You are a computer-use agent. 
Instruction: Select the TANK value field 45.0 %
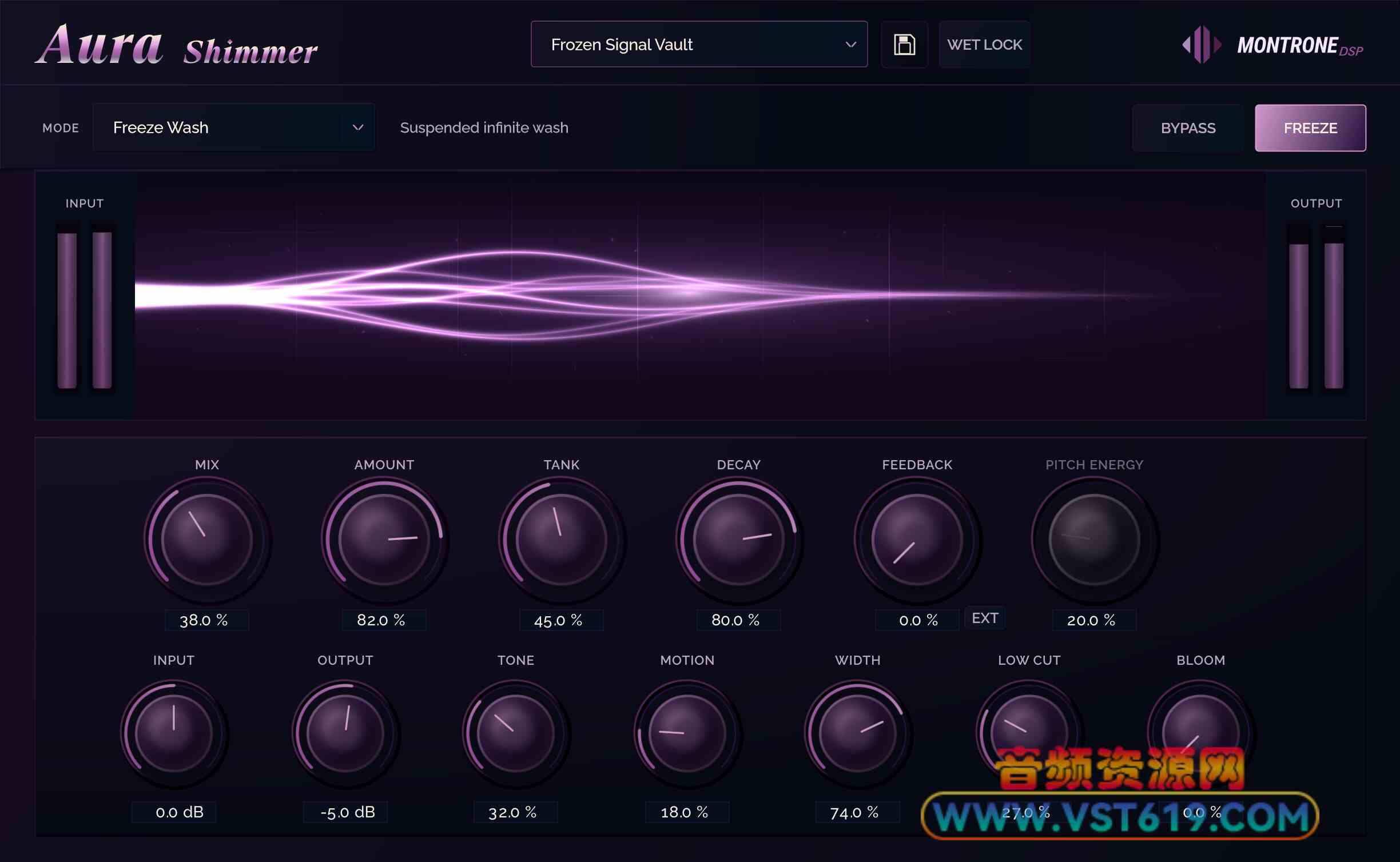(561, 620)
